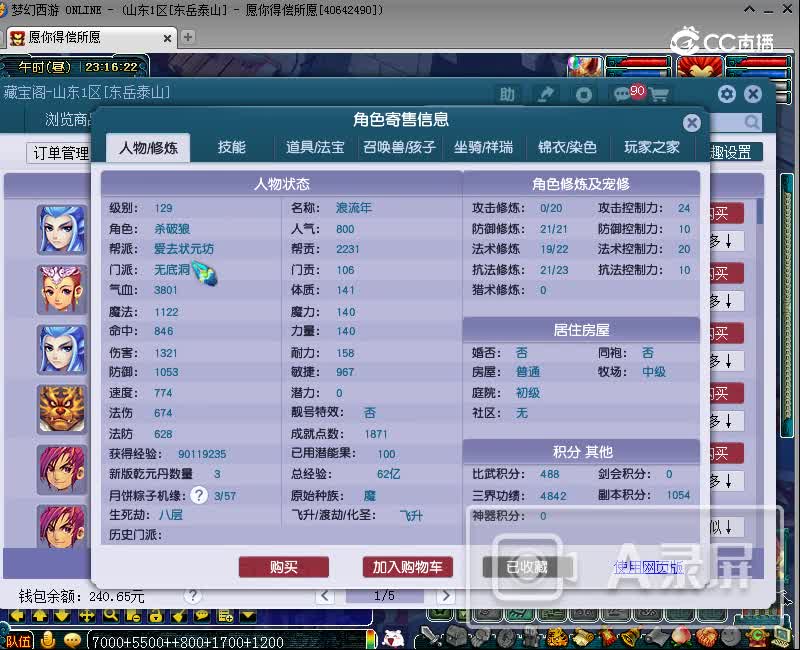Image resolution: width=800 pixels, height=650 pixels.
Task: Click the red lion pet portrait at top
Action: pos(699,67)
